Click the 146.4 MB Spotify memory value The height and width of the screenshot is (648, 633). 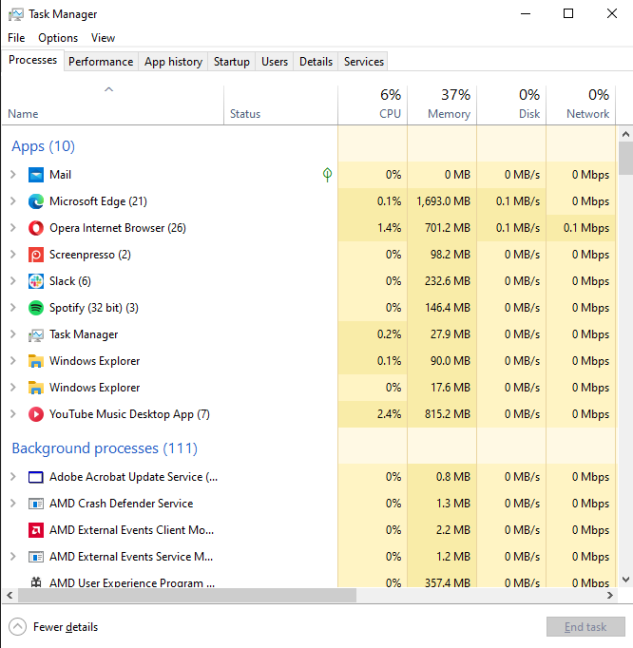point(447,308)
